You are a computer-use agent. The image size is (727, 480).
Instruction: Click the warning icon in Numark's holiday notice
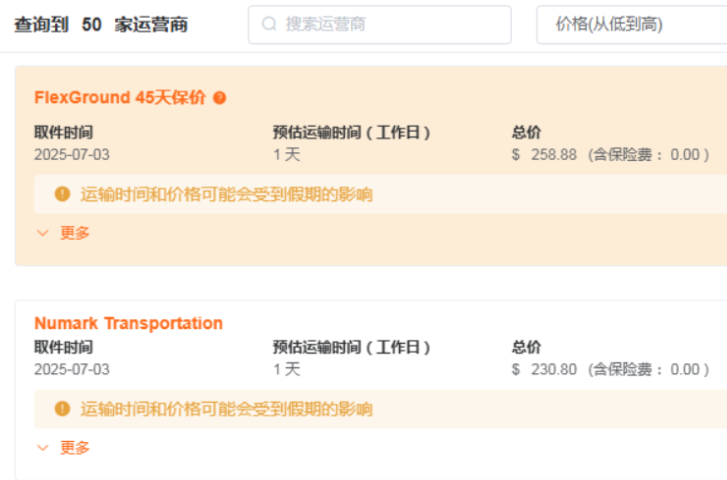pos(62,409)
